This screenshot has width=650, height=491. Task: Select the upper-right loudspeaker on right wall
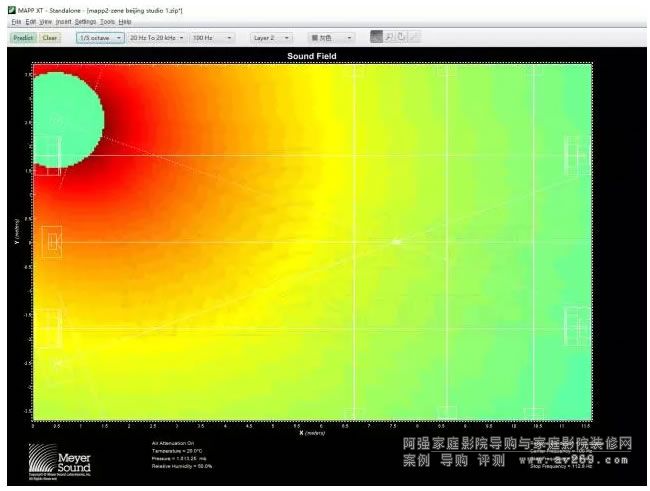pos(576,155)
